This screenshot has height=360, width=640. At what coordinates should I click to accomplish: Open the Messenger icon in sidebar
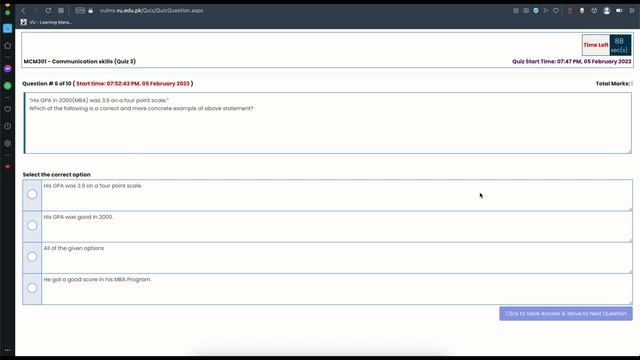coord(8,69)
